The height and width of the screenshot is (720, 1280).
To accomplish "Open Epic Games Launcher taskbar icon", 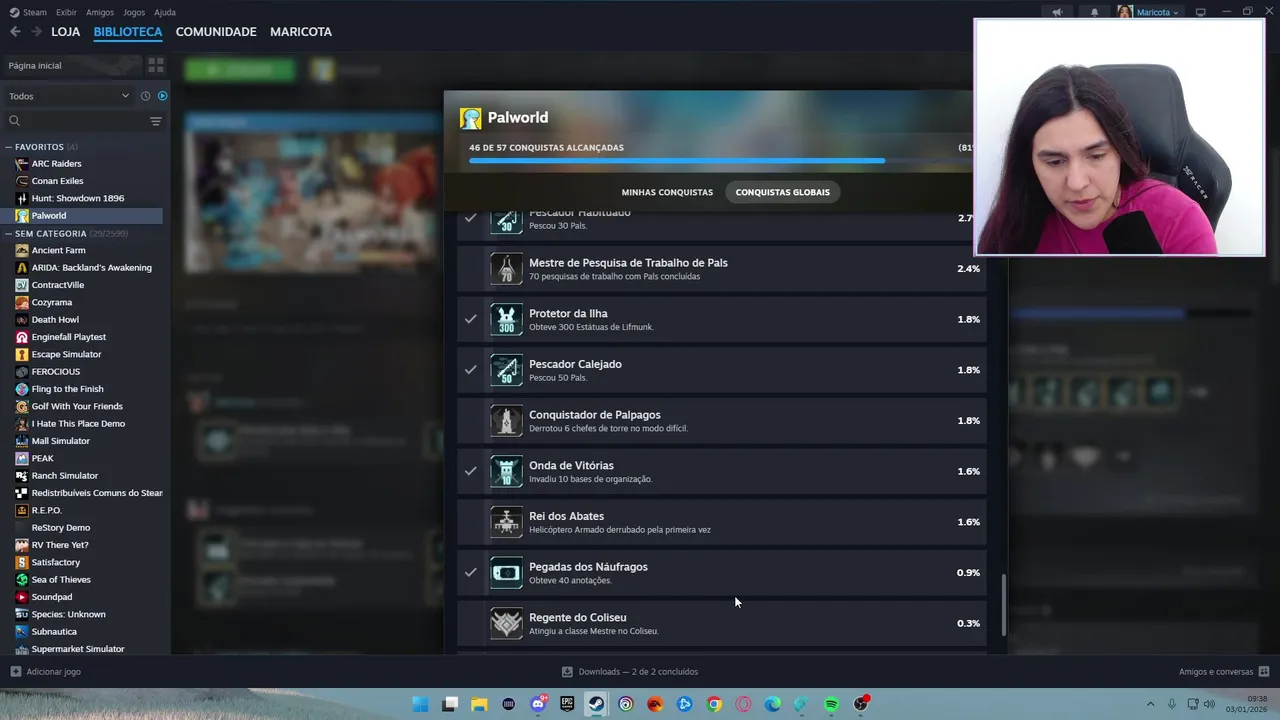I will click(567, 704).
